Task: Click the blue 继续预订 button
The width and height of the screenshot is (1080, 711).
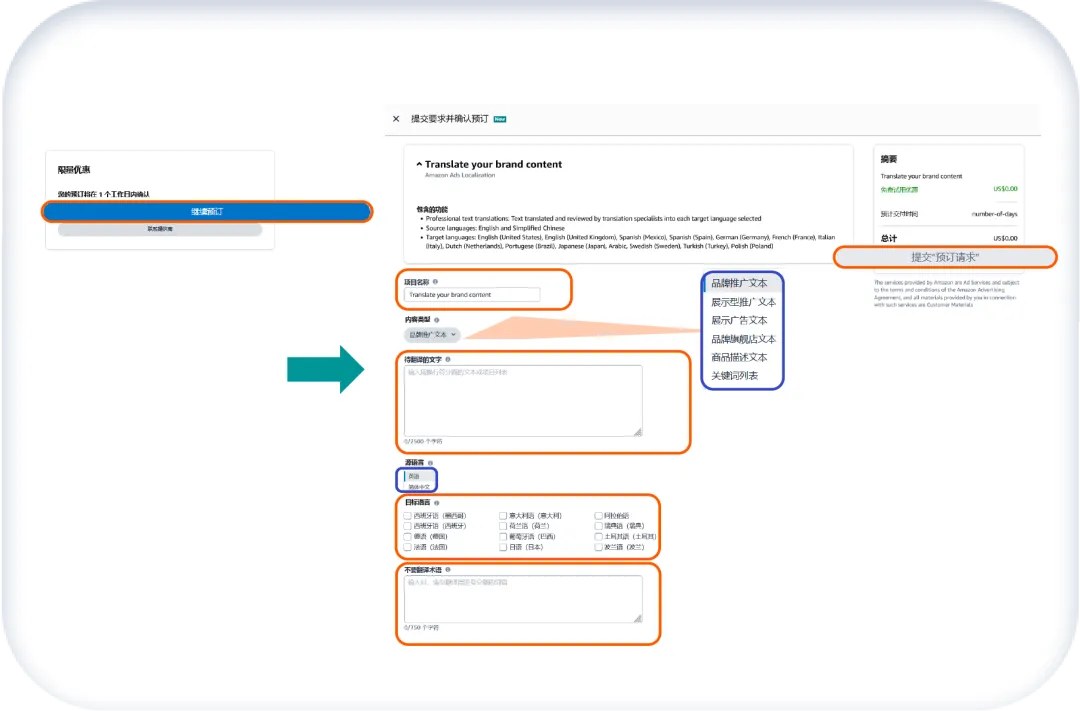Action: point(207,212)
